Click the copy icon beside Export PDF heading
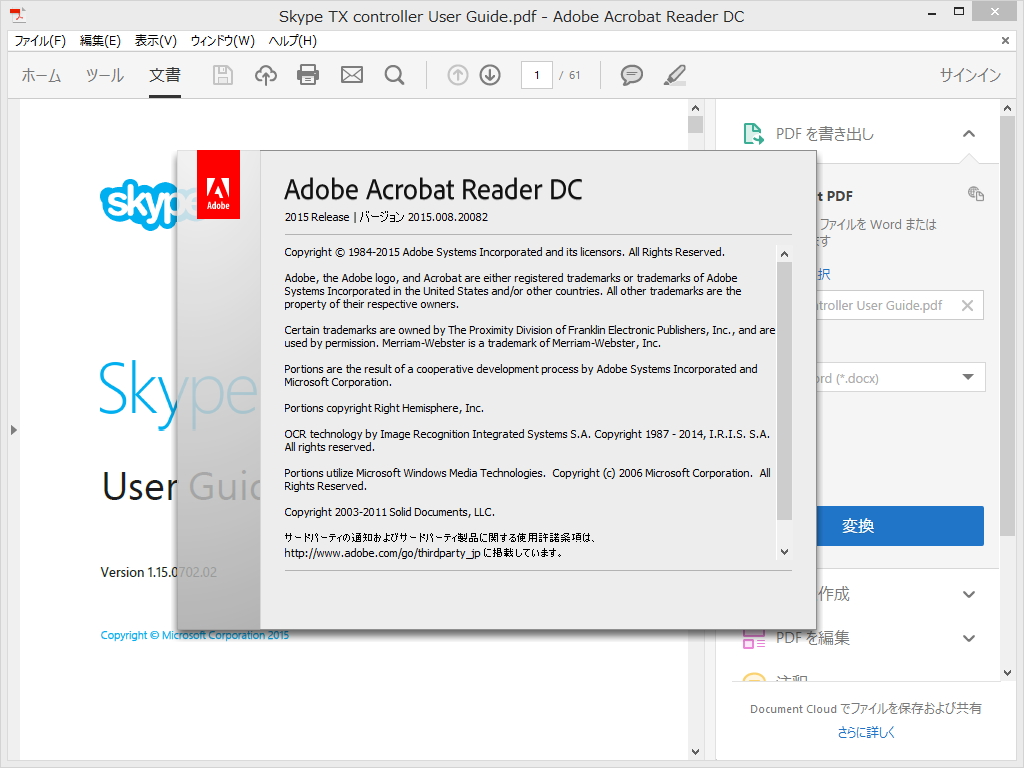The image size is (1024, 768). click(x=976, y=194)
